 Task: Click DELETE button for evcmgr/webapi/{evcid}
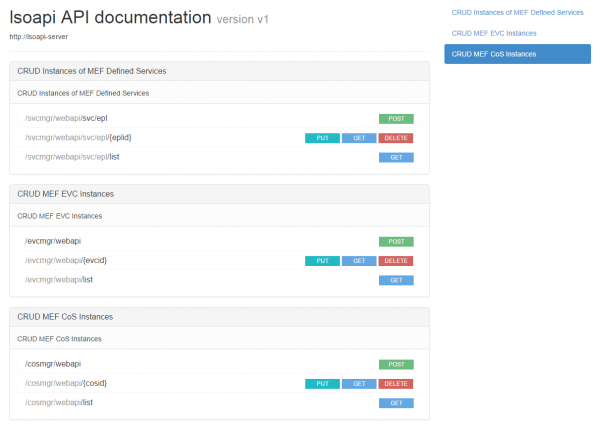[x=396, y=261]
